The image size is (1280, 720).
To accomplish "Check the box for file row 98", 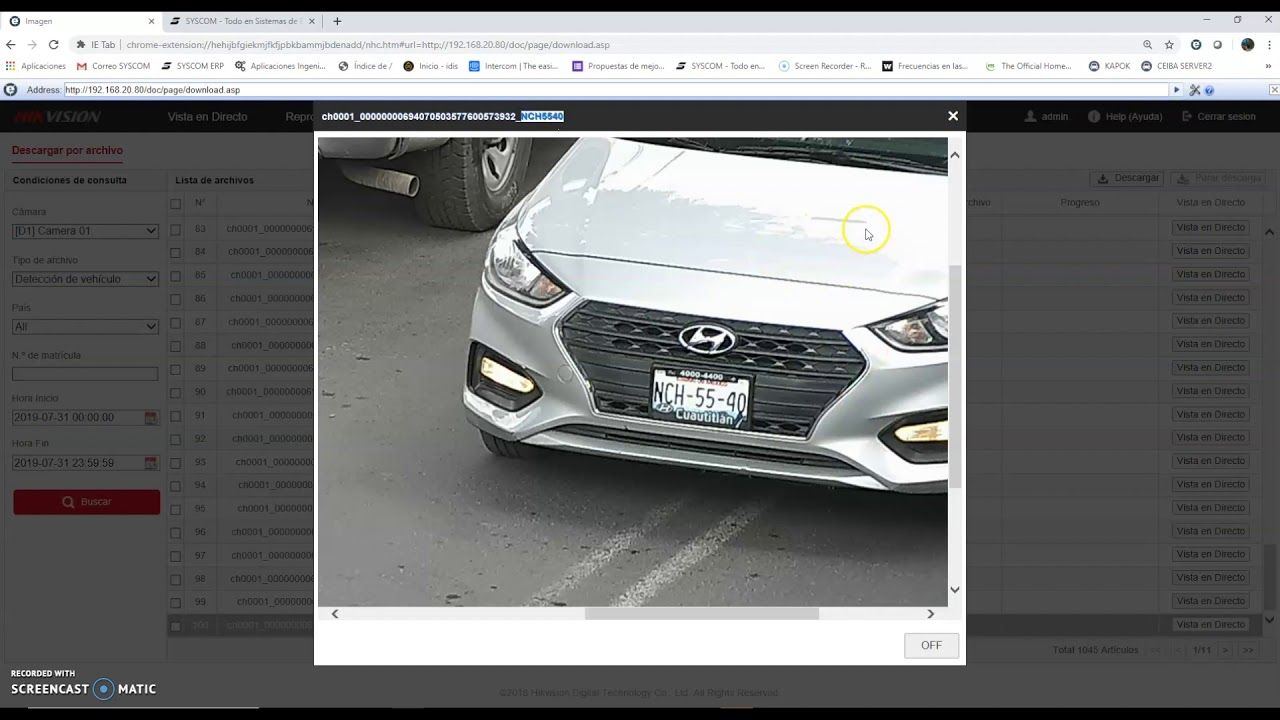I will 176,579.
